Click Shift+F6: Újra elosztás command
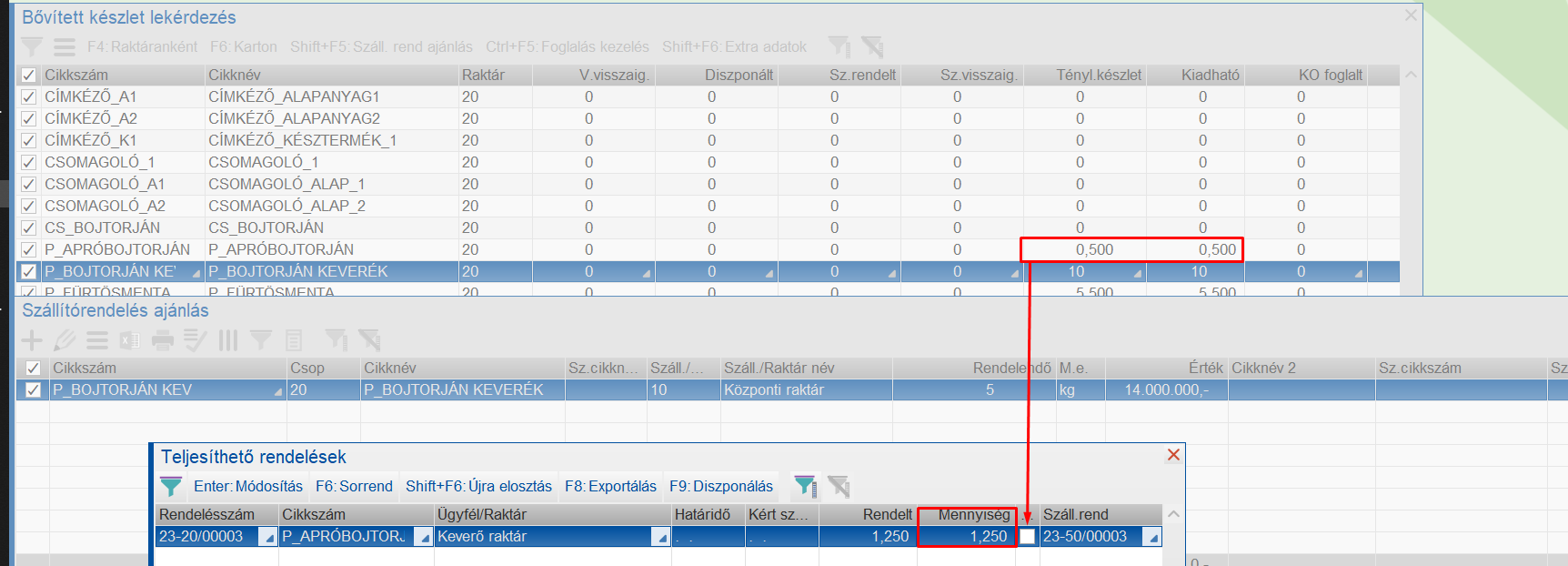The height and width of the screenshot is (566, 1568). click(478, 486)
